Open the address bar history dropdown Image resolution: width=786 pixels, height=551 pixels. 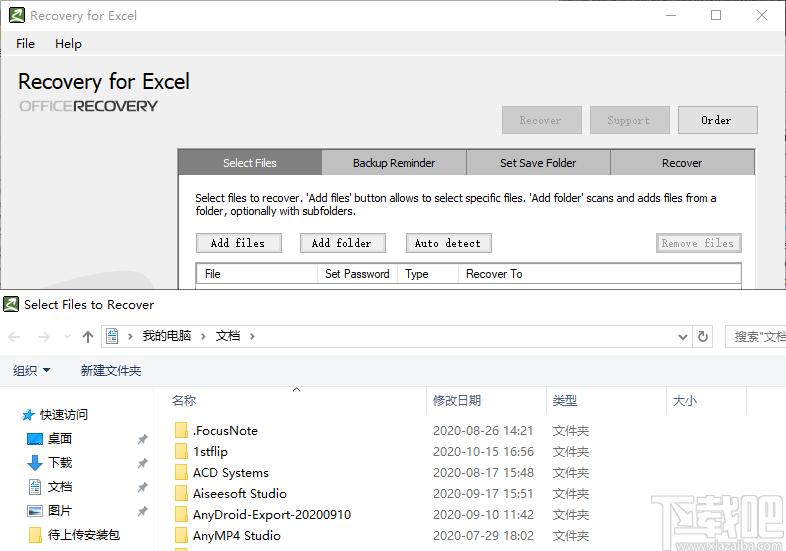click(x=682, y=337)
